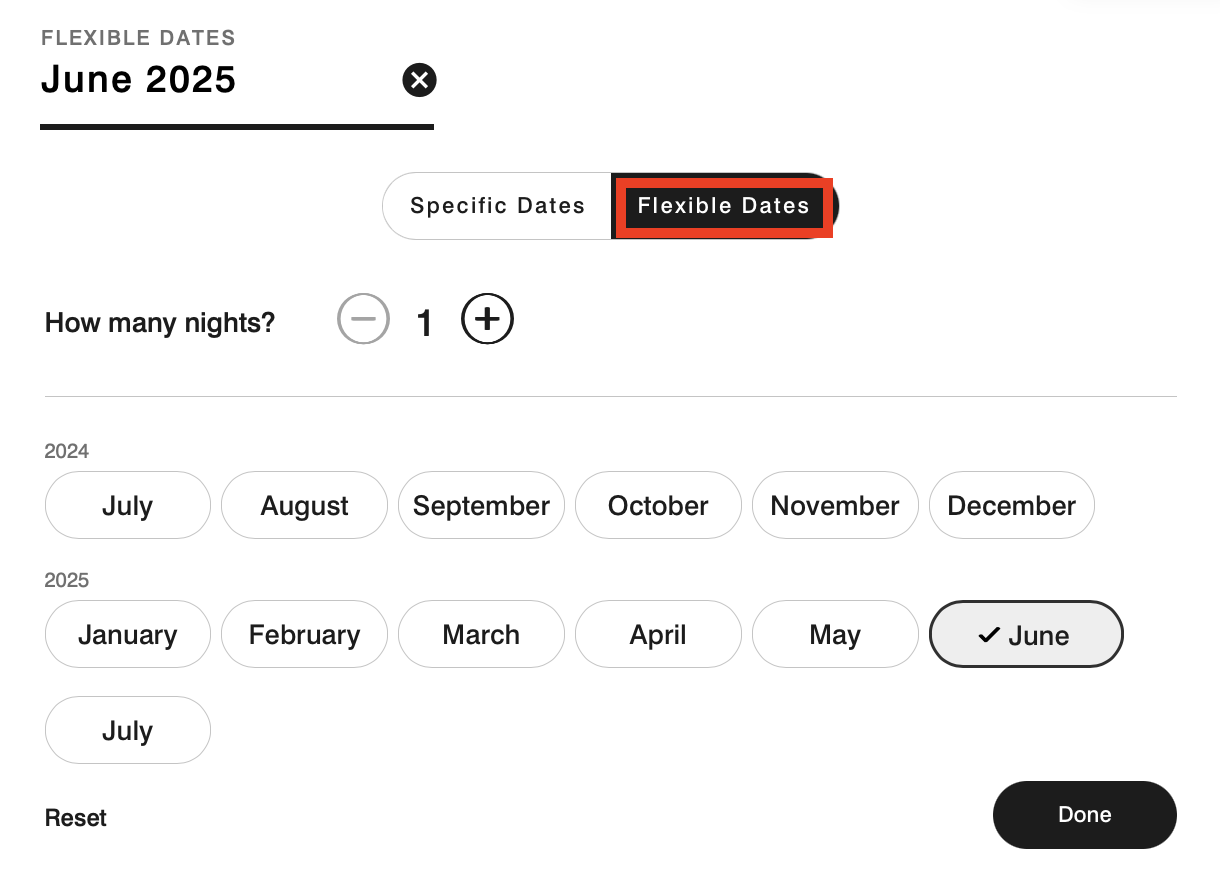Select February 2025
Image resolution: width=1220 pixels, height=882 pixels.
(x=304, y=634)
